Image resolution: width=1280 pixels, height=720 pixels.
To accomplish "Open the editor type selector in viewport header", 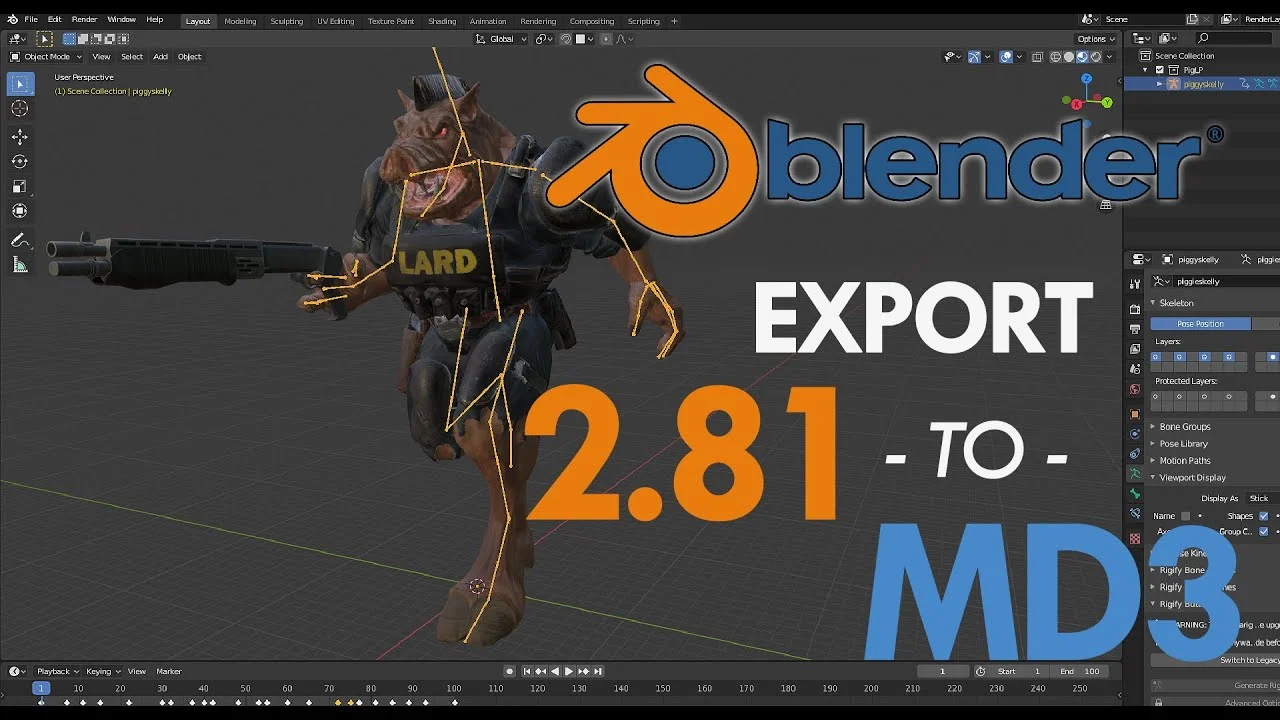I will point(16,38).
